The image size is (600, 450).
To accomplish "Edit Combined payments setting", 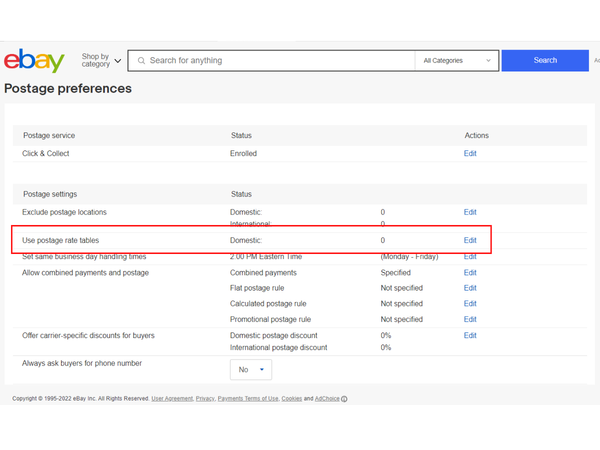I will pyautogui.click(x=470, y=272).
